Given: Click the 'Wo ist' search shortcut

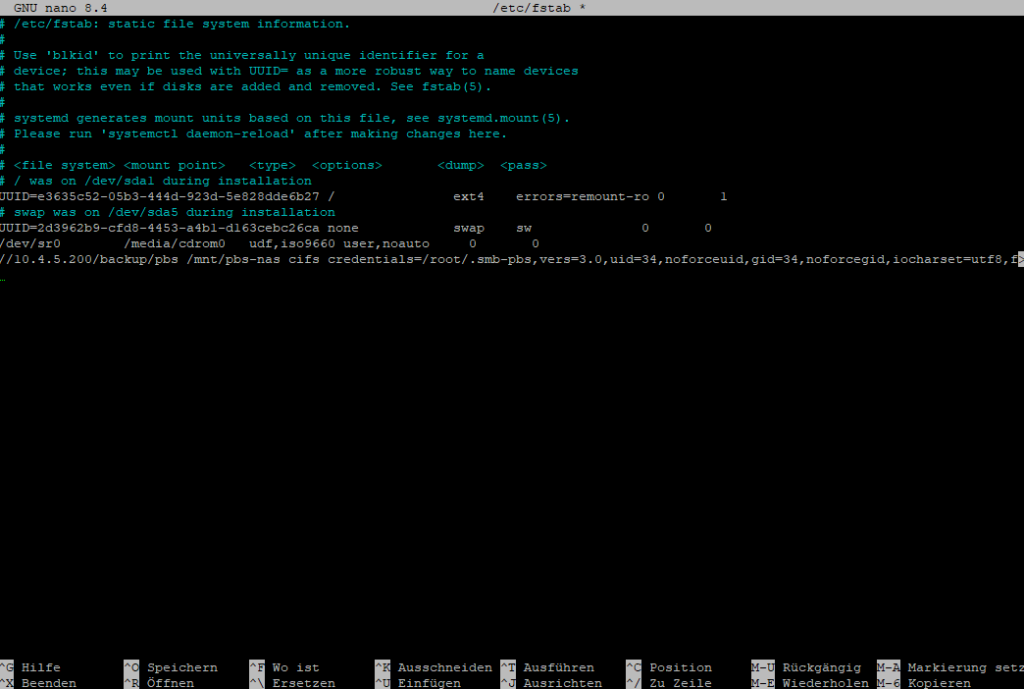Looking at the screenshot, I should (x=295, y=667).
